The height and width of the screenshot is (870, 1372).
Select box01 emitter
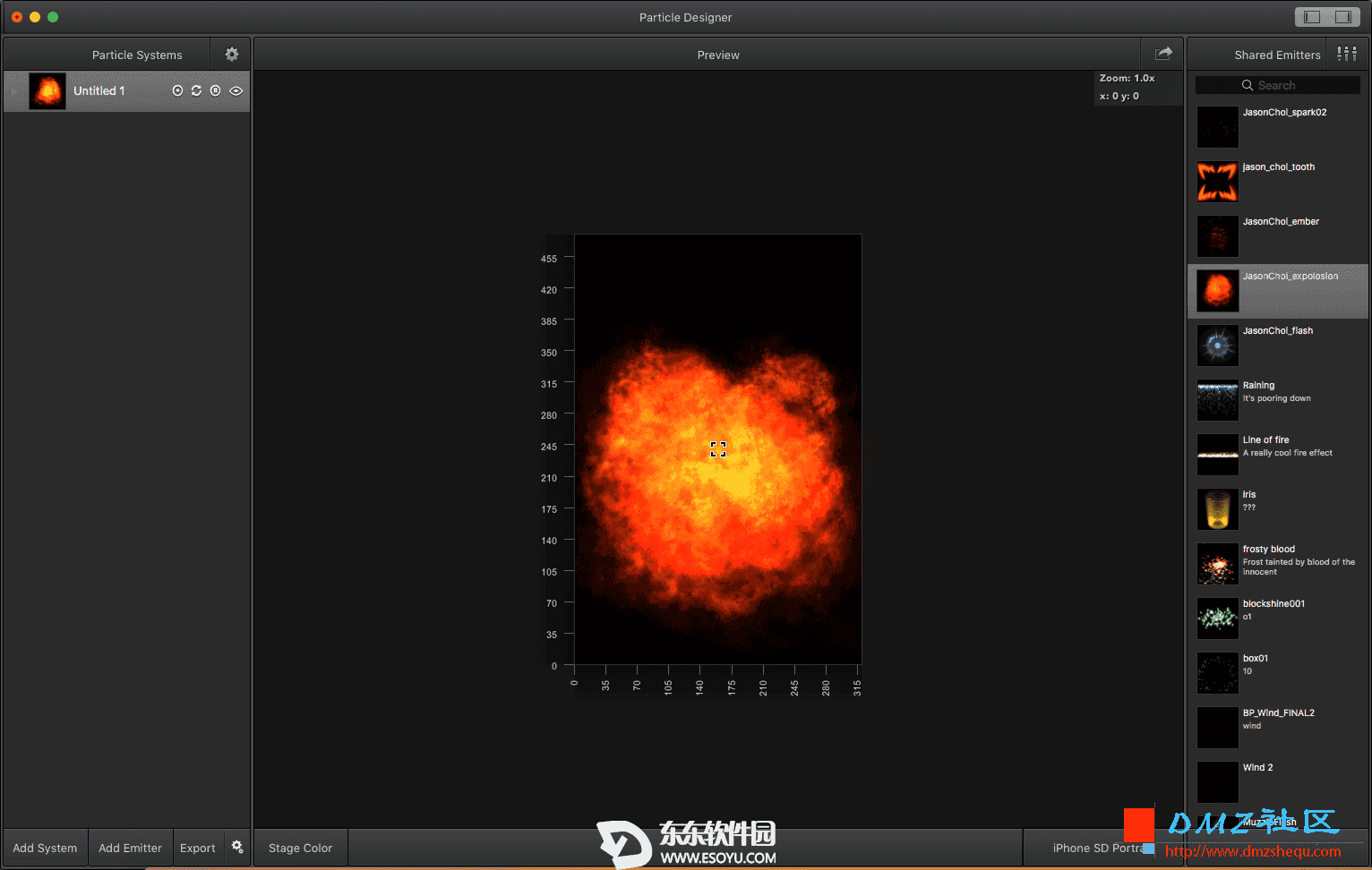(x=1278, y=673)
